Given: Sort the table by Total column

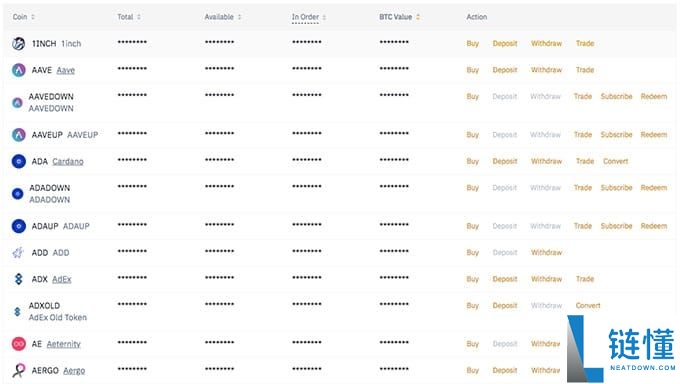Looking at the screenshot, I should (x=128, y=16).
